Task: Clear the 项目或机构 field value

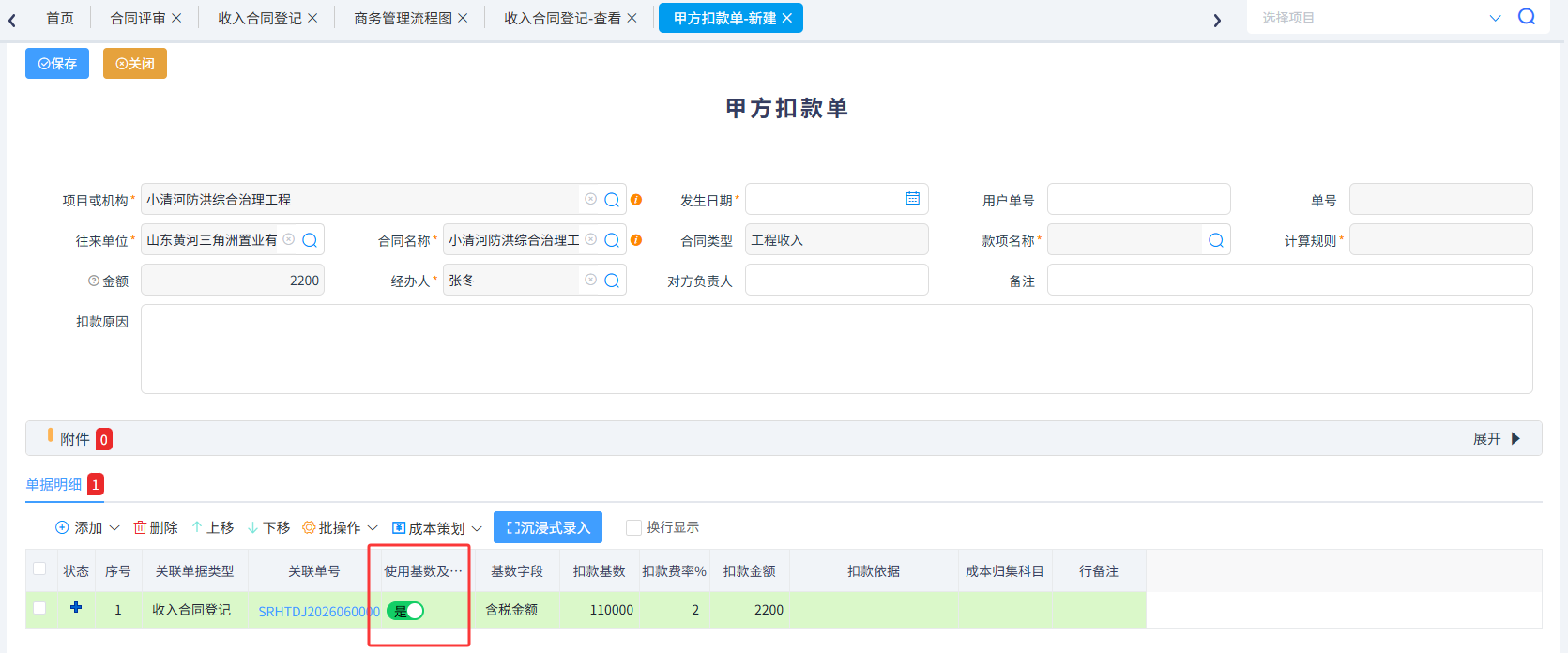Action: tap(590, 199)
